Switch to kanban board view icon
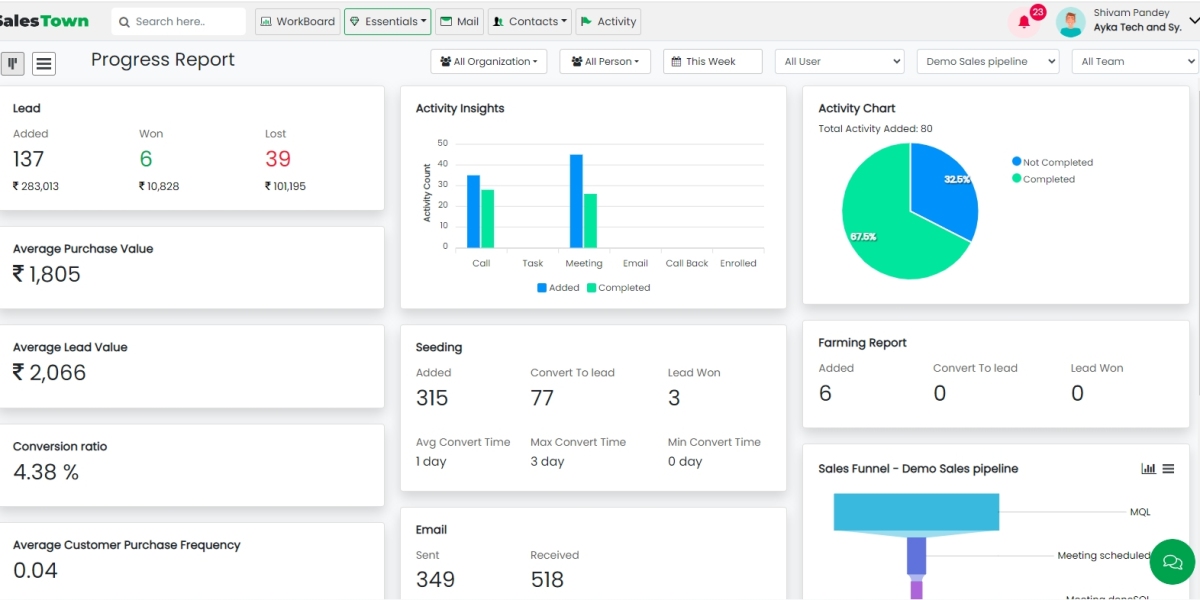The height and width of the screenshot is (600, 1200). pyautogui.click(x=13, y=64)
